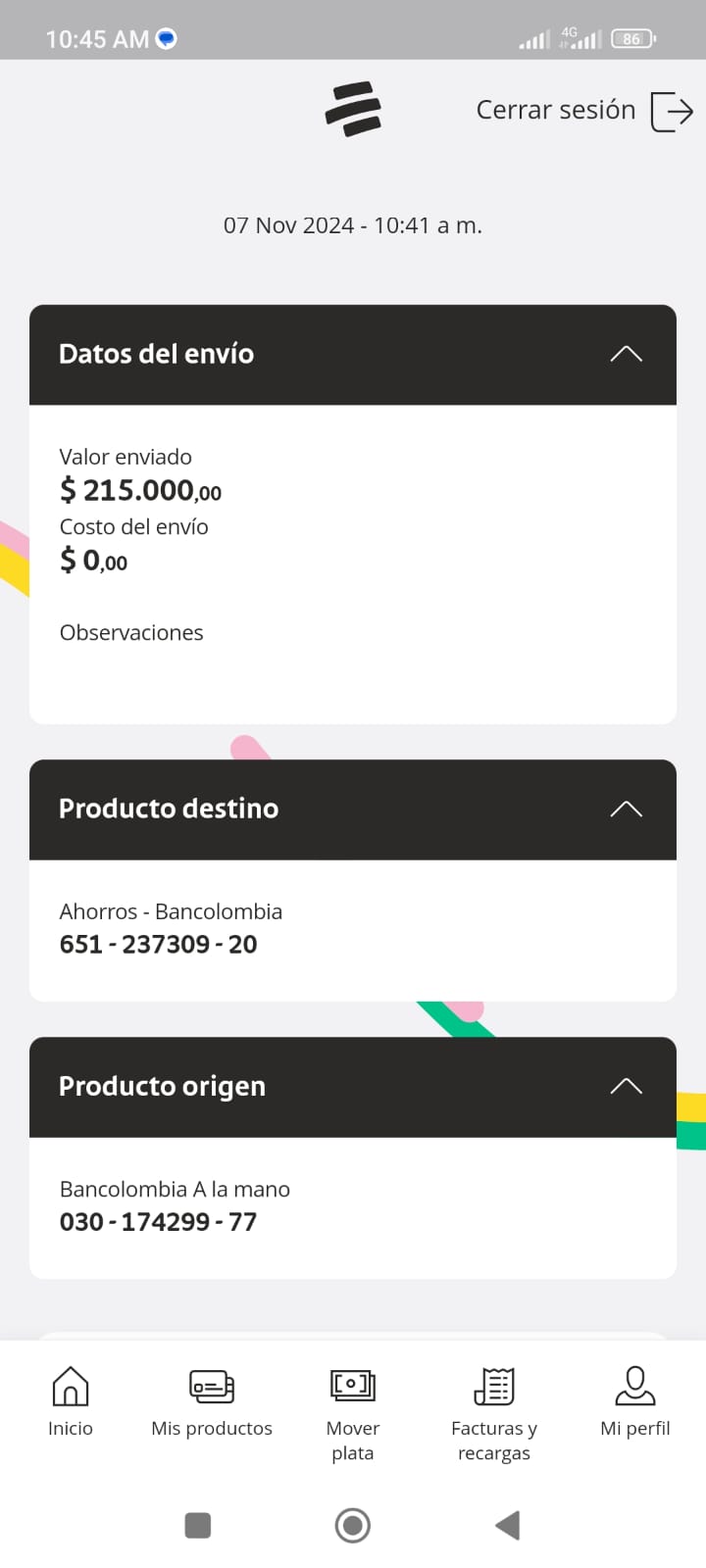Collapse the Producto origen chevron
This screenshot has height=1568, width=706.
(x=626, y=1086)
